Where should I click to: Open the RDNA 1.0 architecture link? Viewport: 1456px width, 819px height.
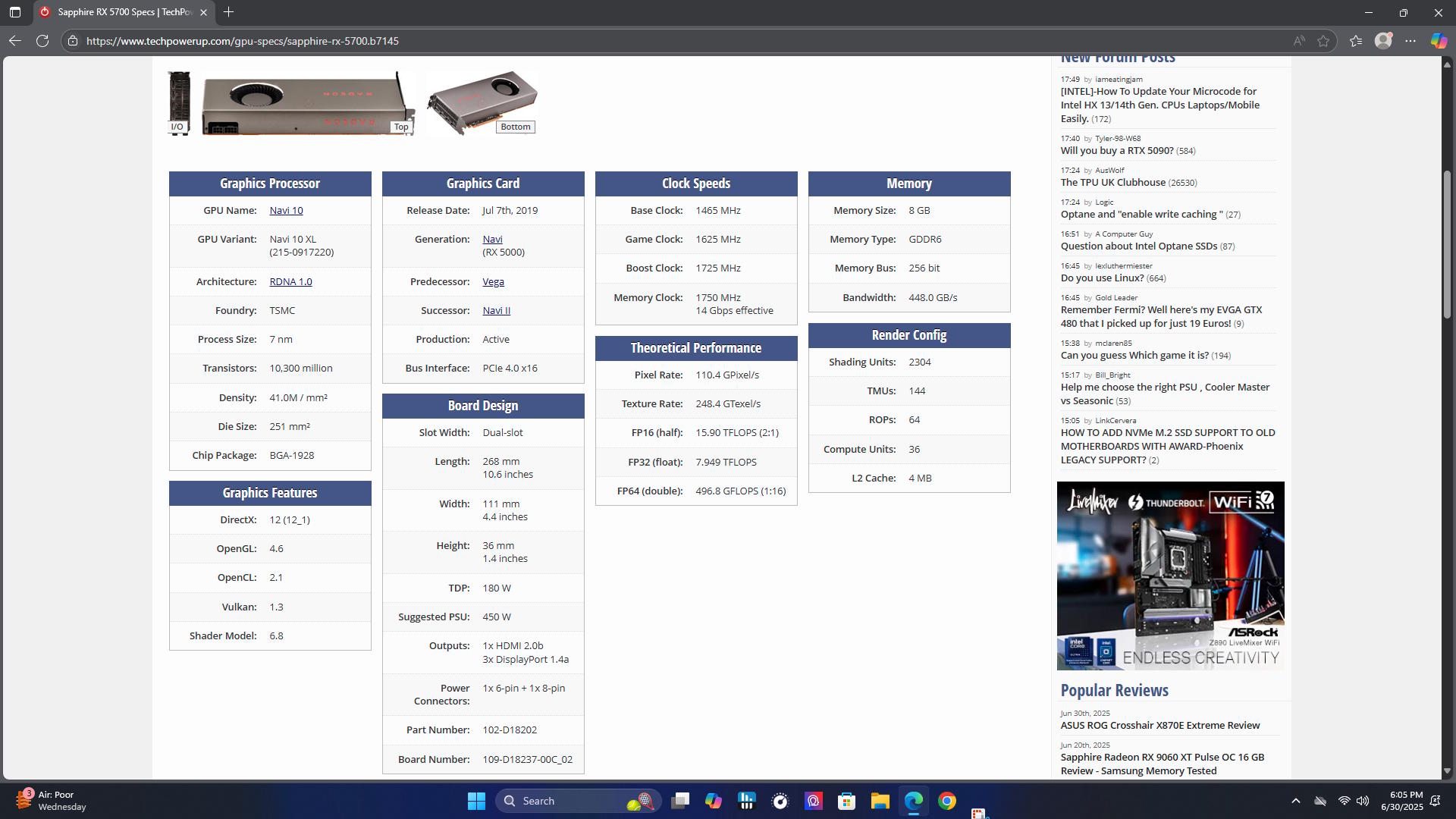[290, 281]
